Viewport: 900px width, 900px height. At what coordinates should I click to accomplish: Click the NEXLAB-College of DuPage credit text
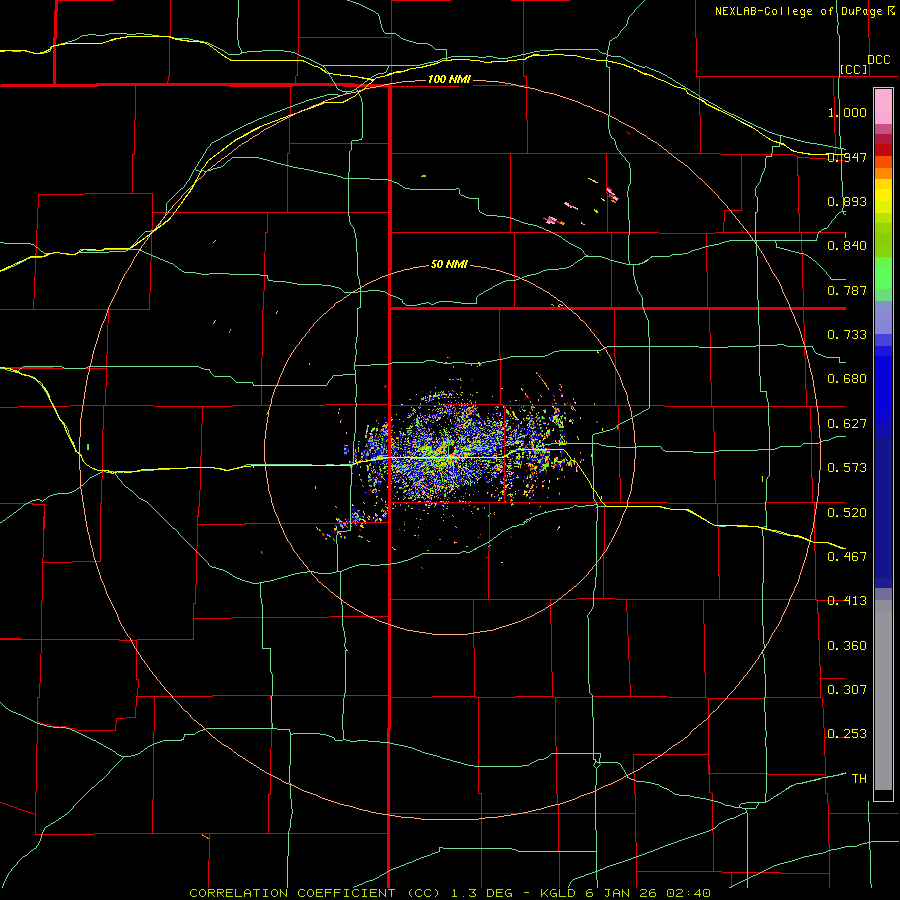(804, 11)
